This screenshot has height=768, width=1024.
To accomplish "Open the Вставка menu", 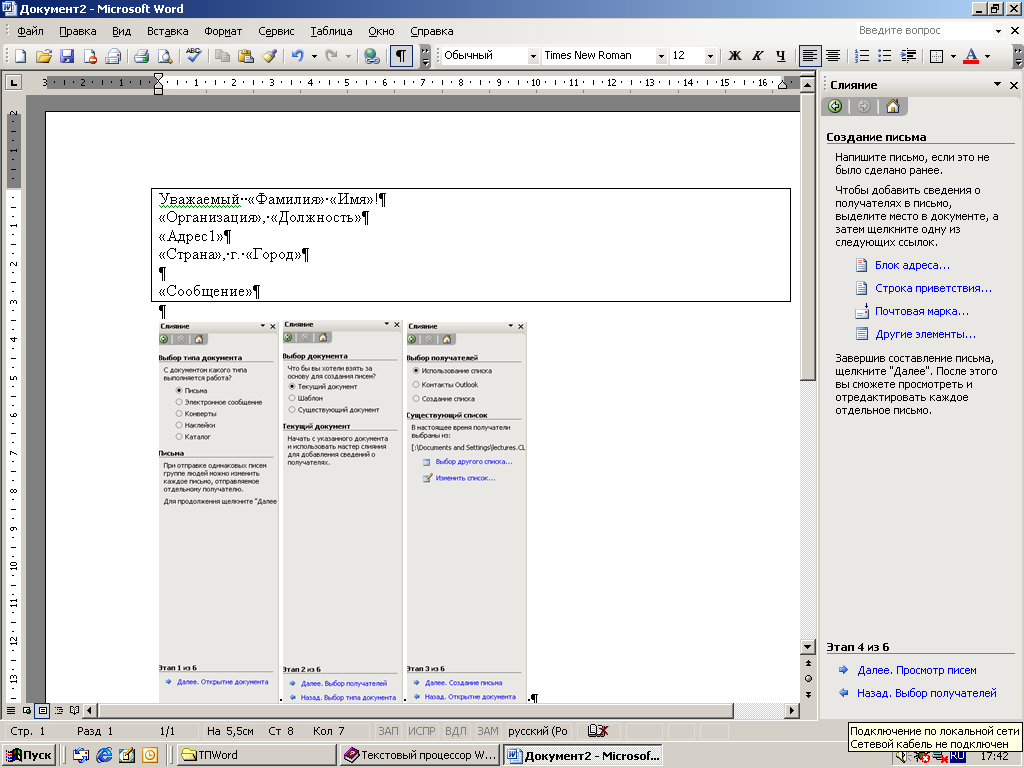I will click(x=168, y=31).
